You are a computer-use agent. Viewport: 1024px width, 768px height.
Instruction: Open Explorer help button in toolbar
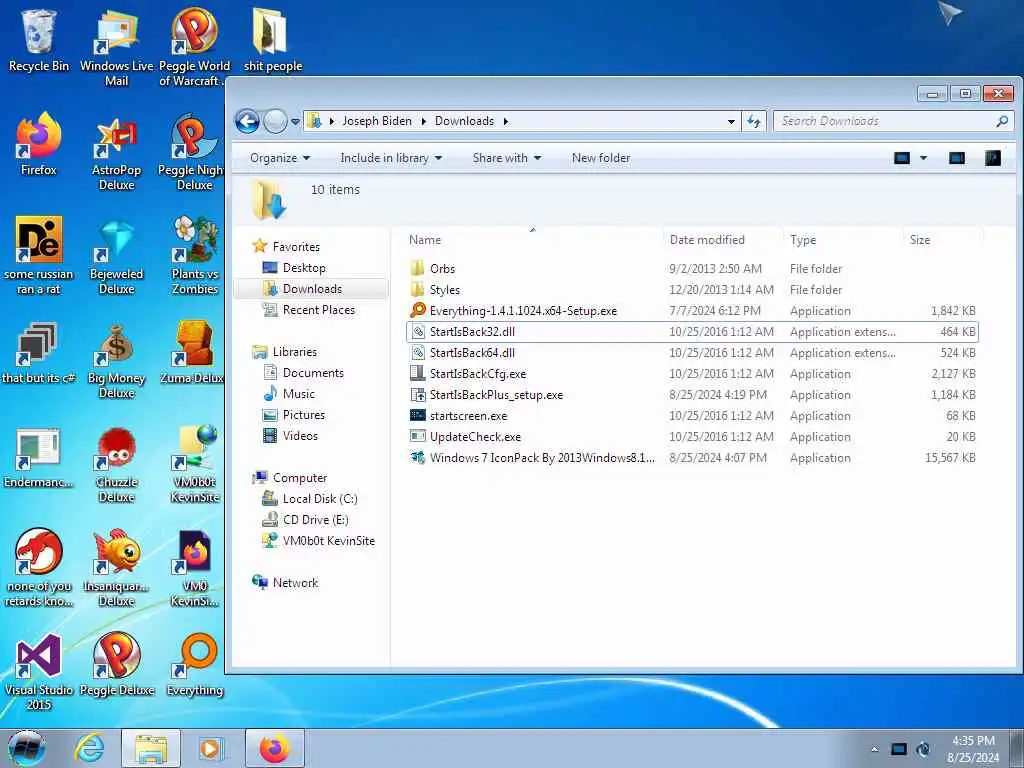(x=993, y=158)
